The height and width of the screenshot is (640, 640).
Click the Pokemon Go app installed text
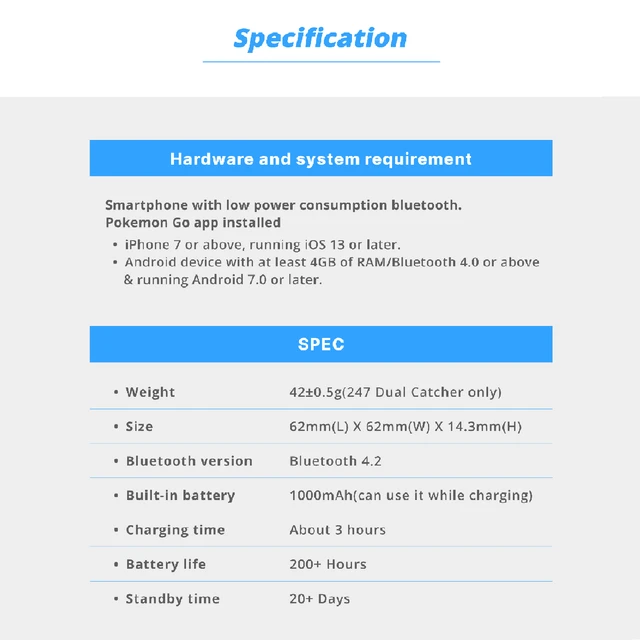click(193, 222)
